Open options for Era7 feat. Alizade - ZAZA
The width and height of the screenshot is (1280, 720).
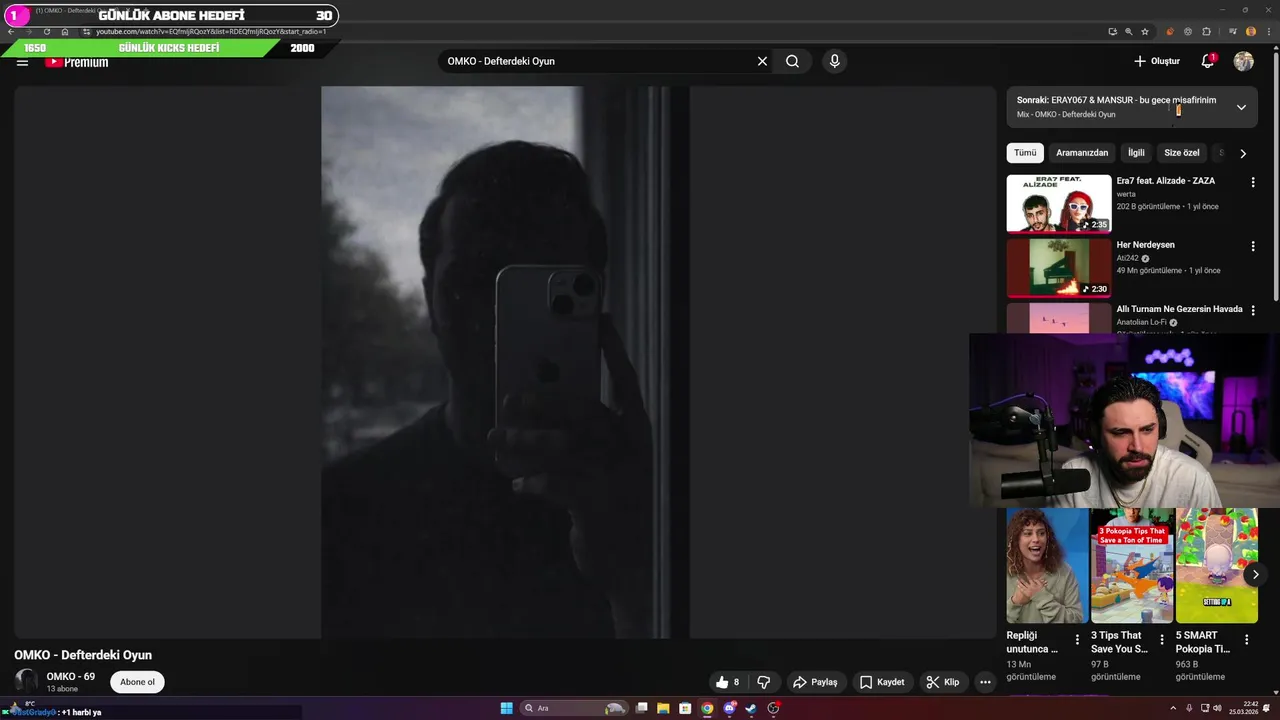point(1253,182)
